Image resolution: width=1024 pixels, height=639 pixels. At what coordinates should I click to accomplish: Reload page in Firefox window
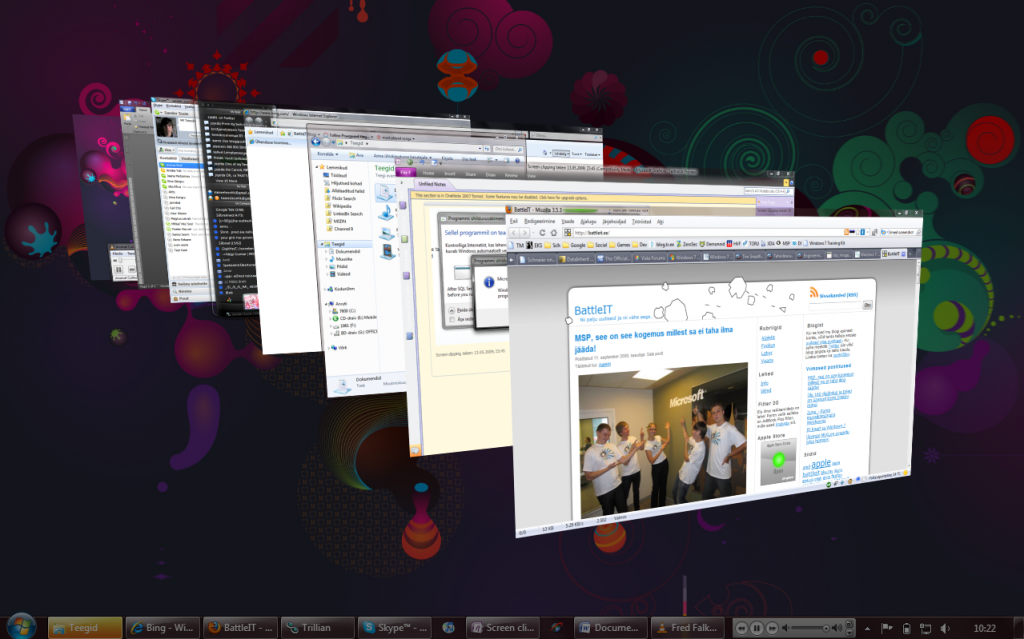point(542,233)
